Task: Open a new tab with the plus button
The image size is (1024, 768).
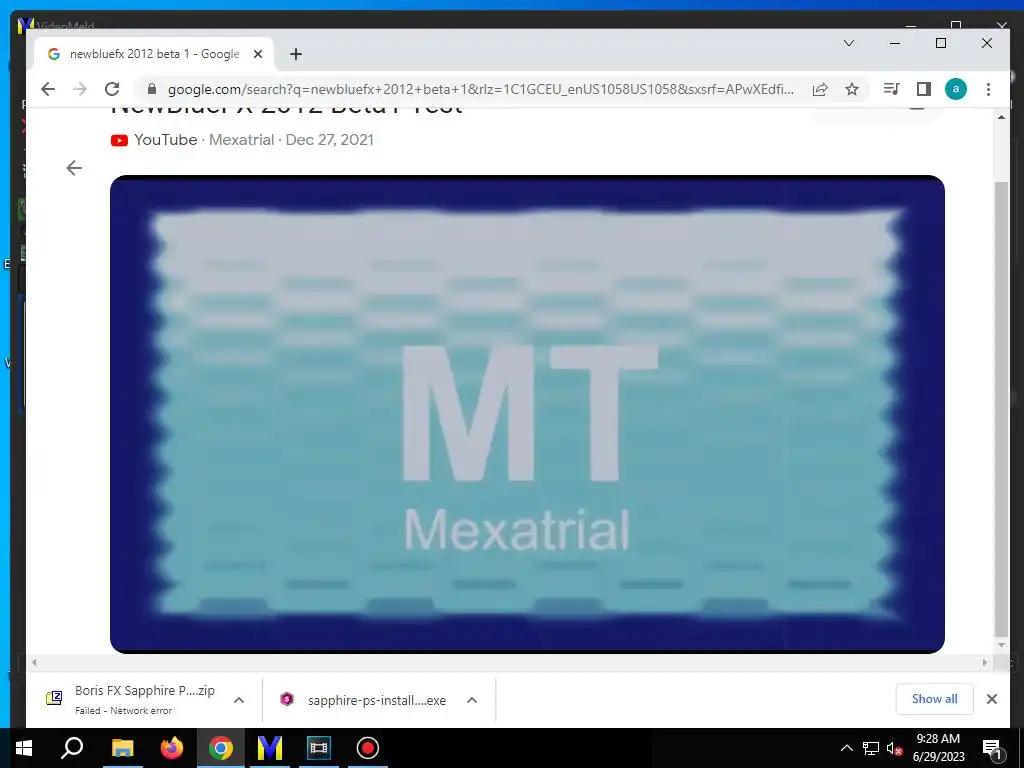Action: 296,54
